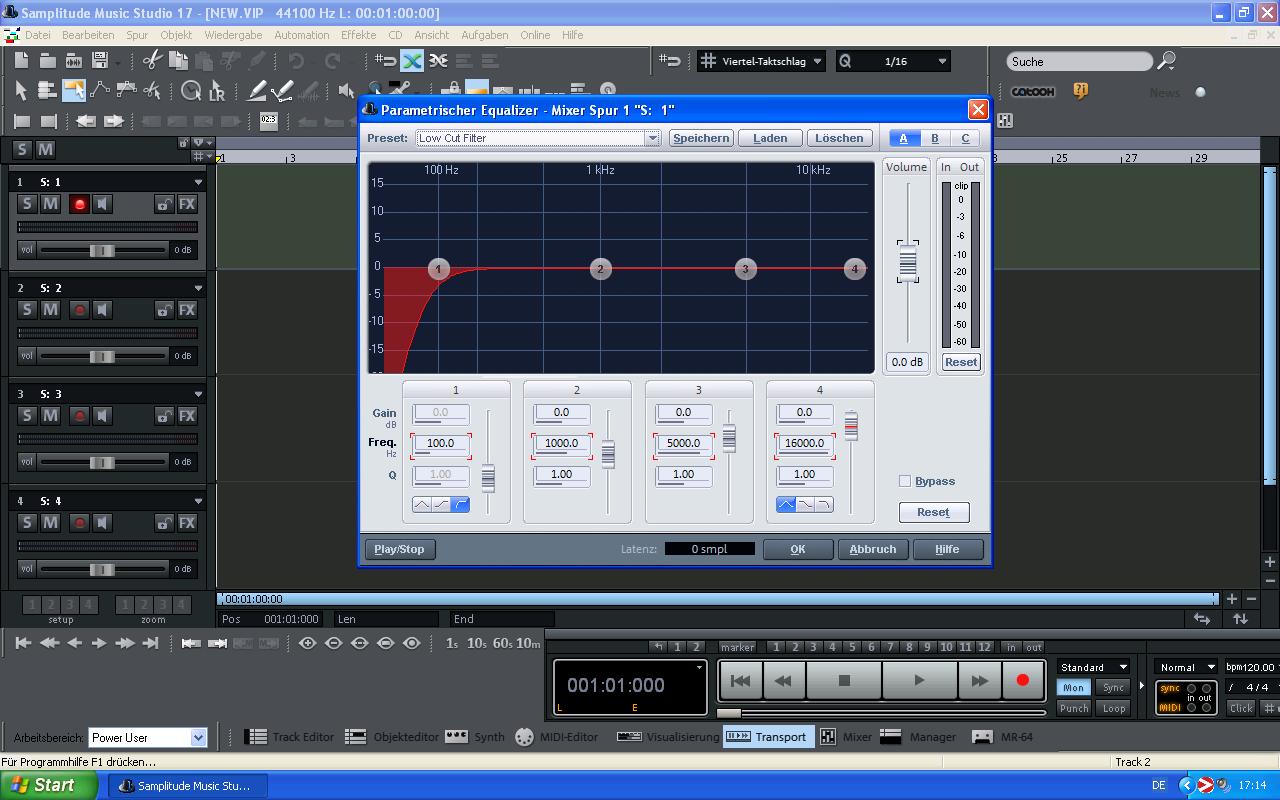The image size is (1280, 800).
Task: Open the Effekte menu
Action: (x=358, y=35)
